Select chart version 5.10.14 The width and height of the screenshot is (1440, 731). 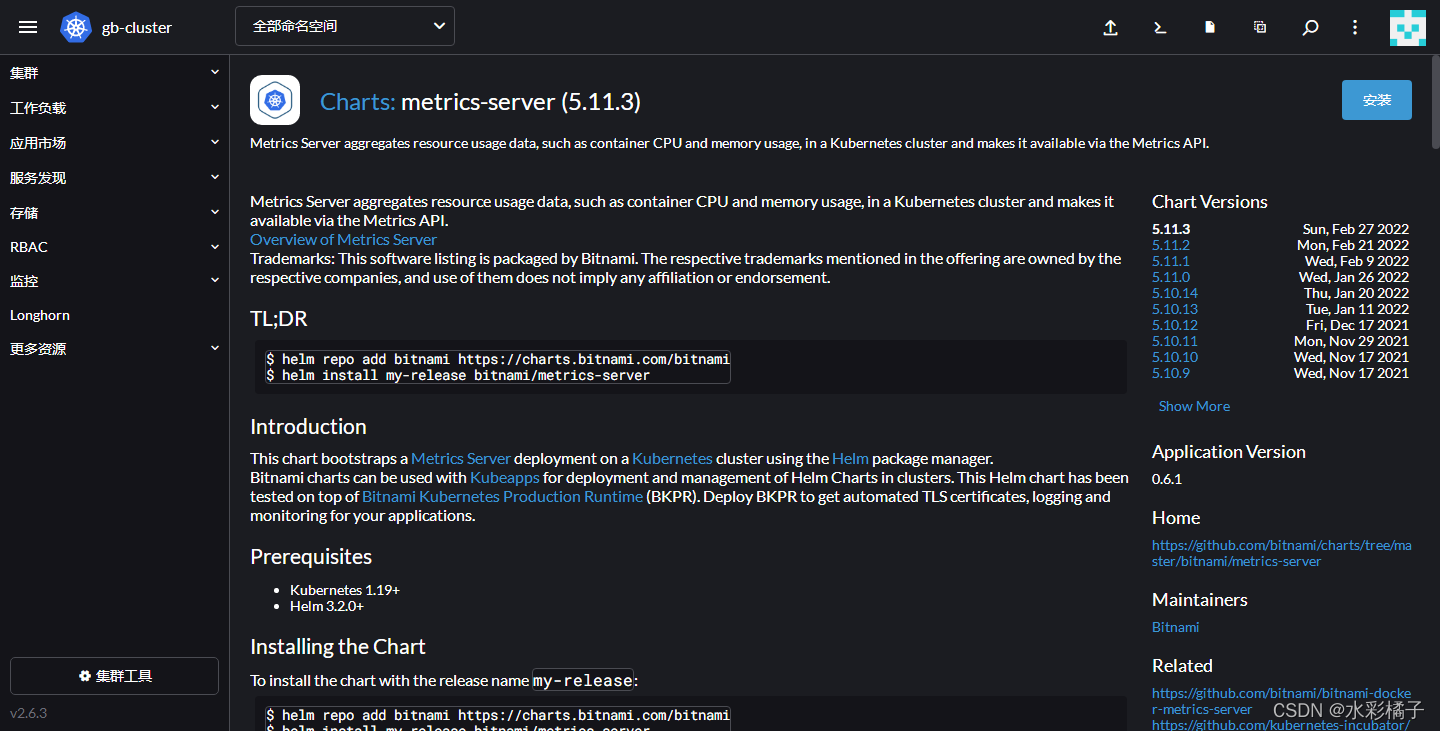1175,293
